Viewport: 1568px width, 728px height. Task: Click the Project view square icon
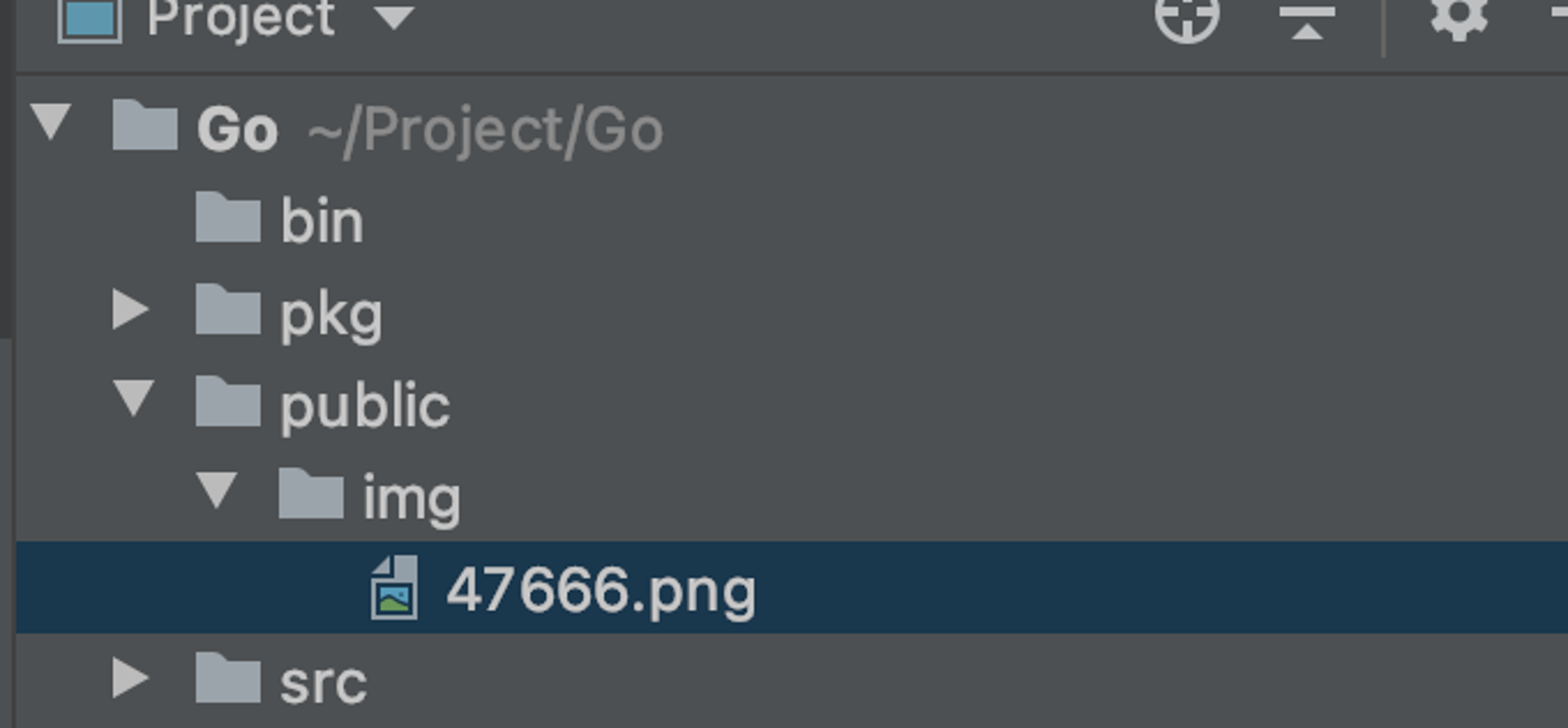(x=89, y=19)
